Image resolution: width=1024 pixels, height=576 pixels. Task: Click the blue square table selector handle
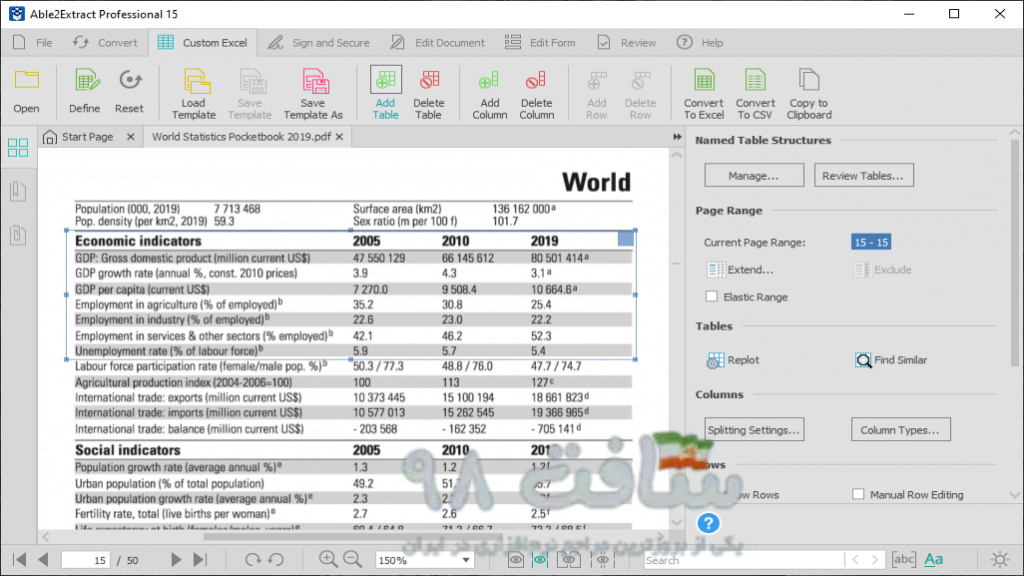coord(625,238)
